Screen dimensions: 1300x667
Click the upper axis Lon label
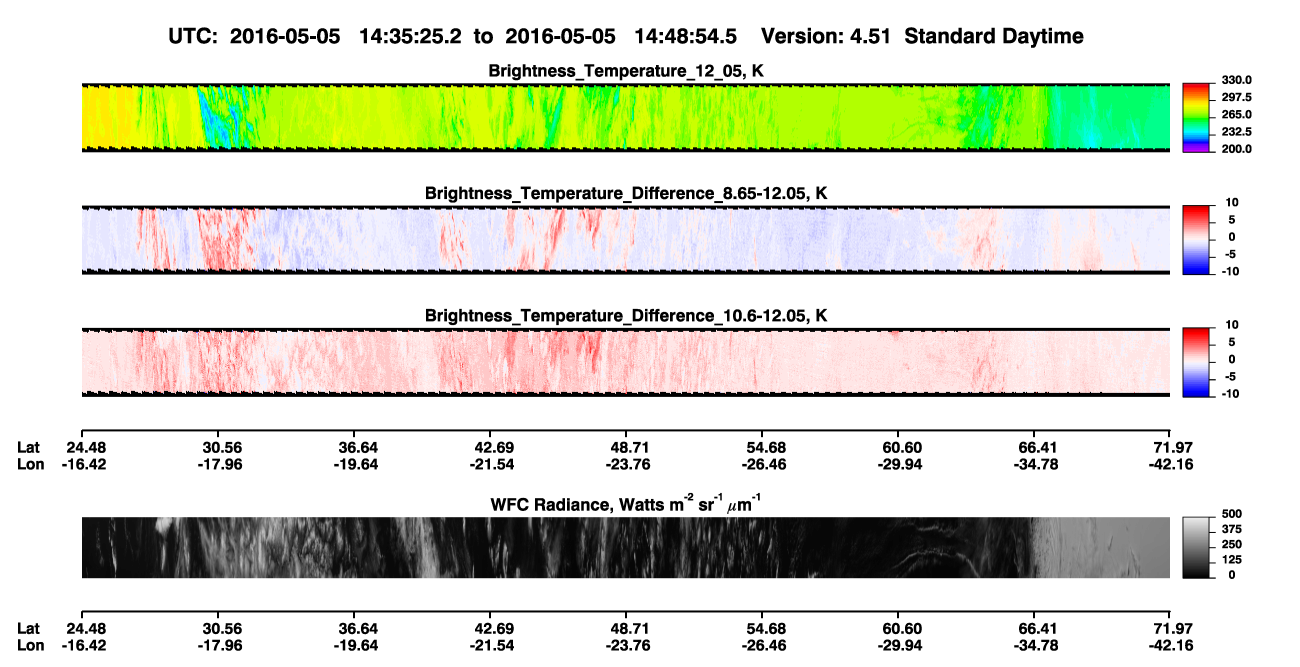(30, 464)
